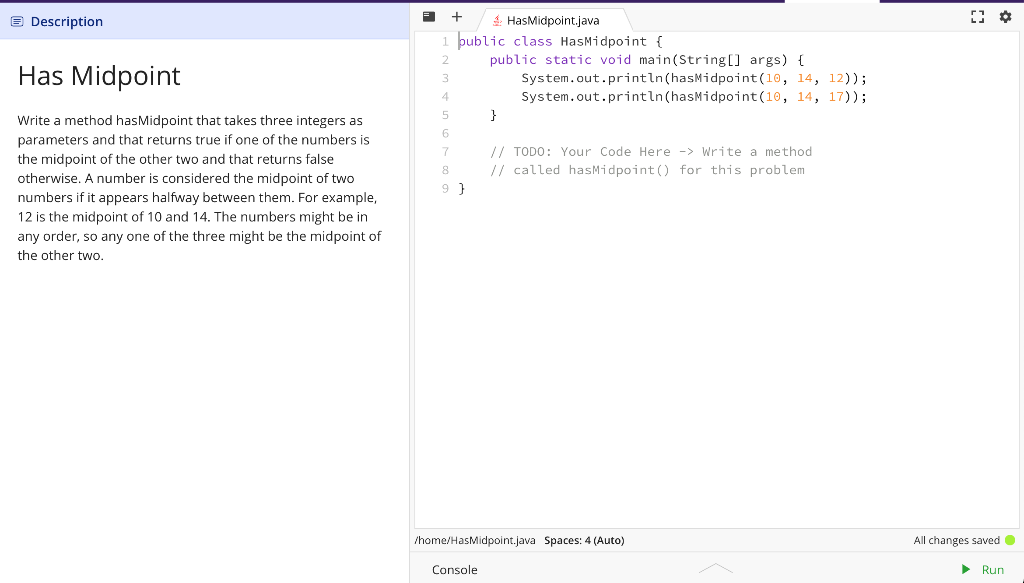Enter fullscreen with the expand icon
Viewport: 1024px width, 583px height.
click(x=977, y=16)
